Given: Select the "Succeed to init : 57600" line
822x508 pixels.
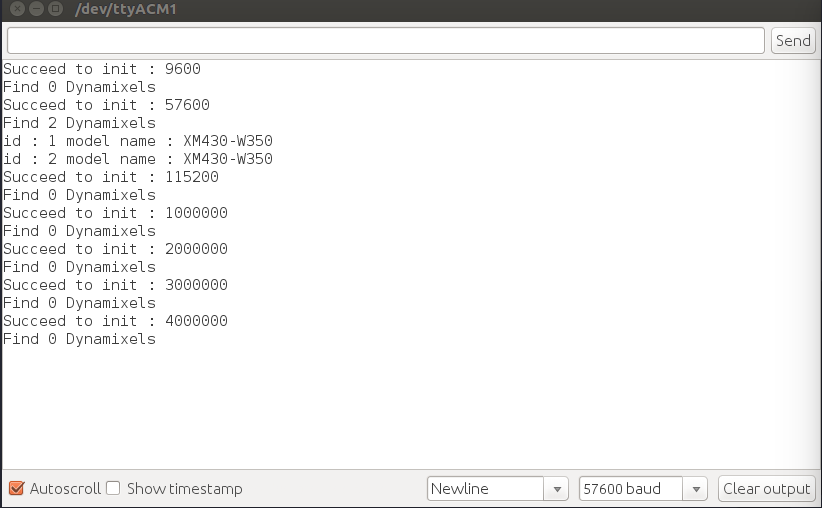Looking at the screenshot, I should tap(106, 105).
